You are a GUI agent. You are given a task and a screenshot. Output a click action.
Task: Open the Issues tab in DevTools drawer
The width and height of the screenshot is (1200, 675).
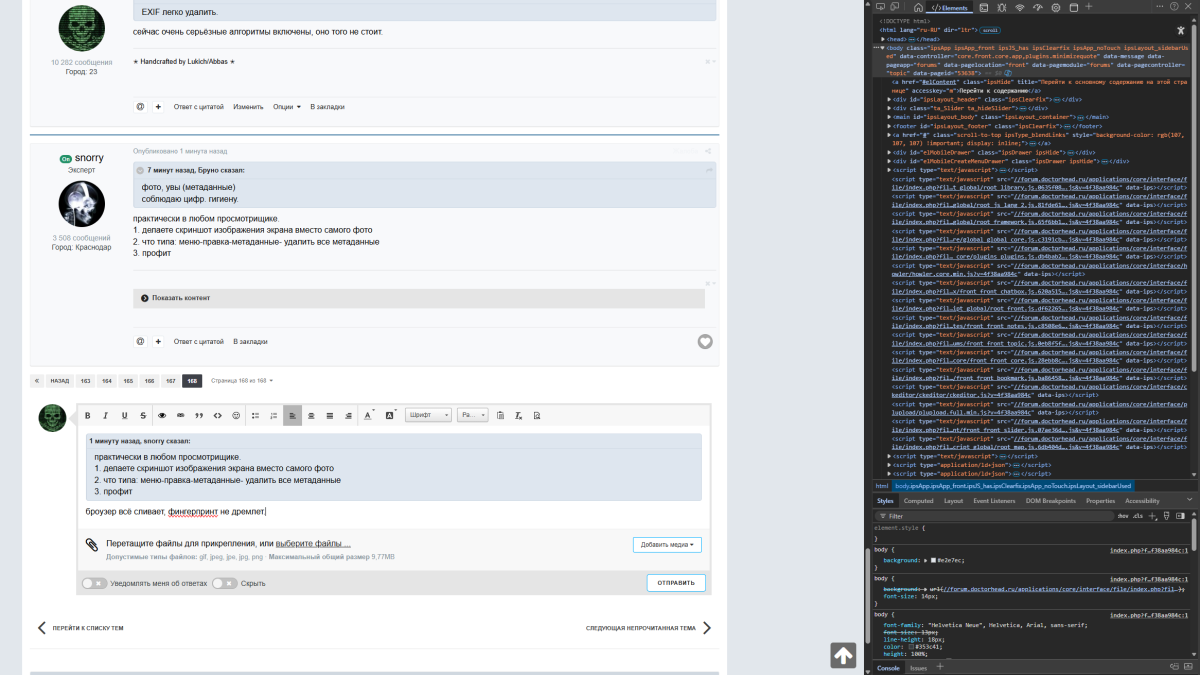point(918,668)
